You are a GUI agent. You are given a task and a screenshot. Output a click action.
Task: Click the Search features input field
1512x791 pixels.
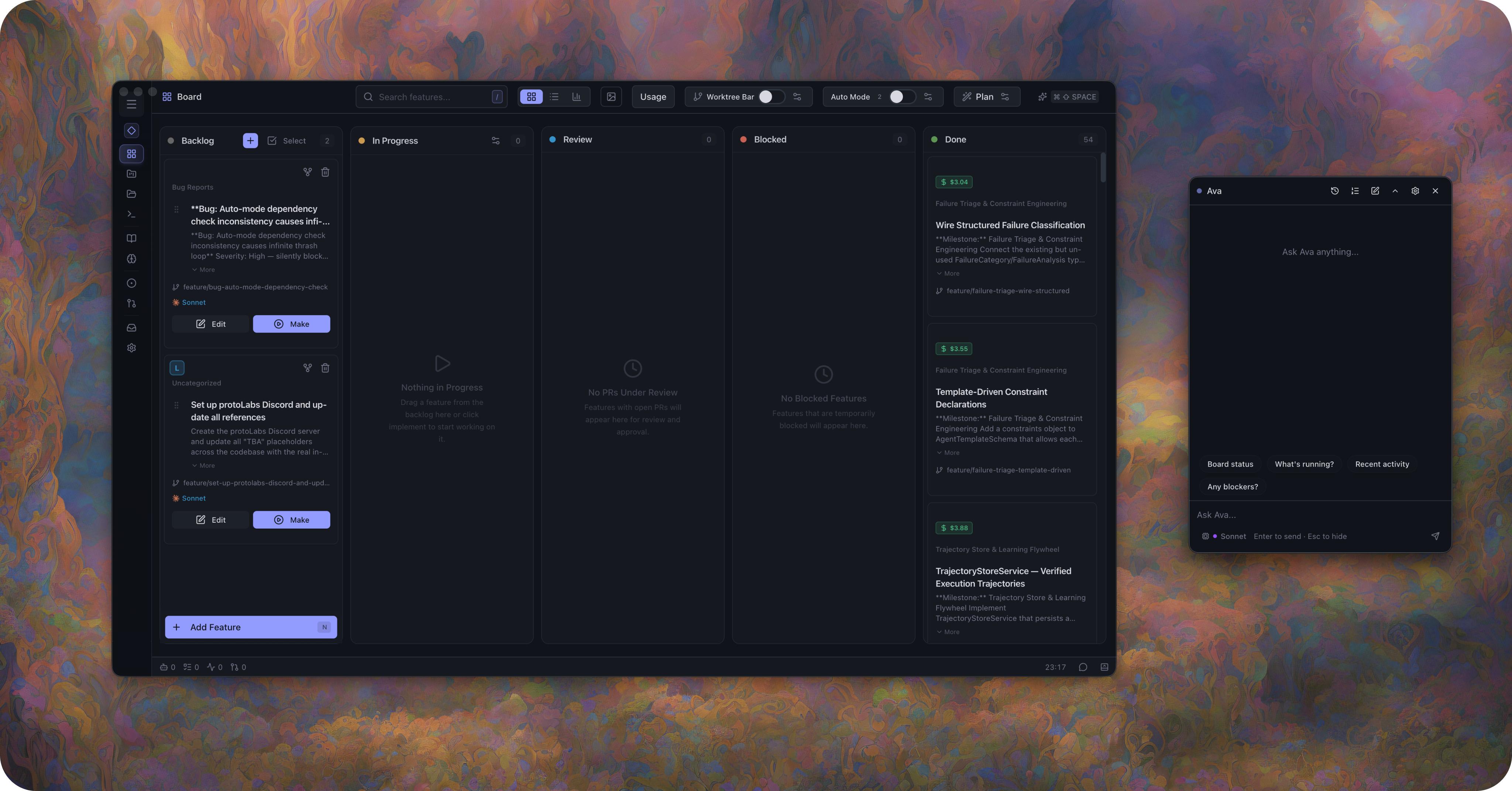[x=432, y=97]
